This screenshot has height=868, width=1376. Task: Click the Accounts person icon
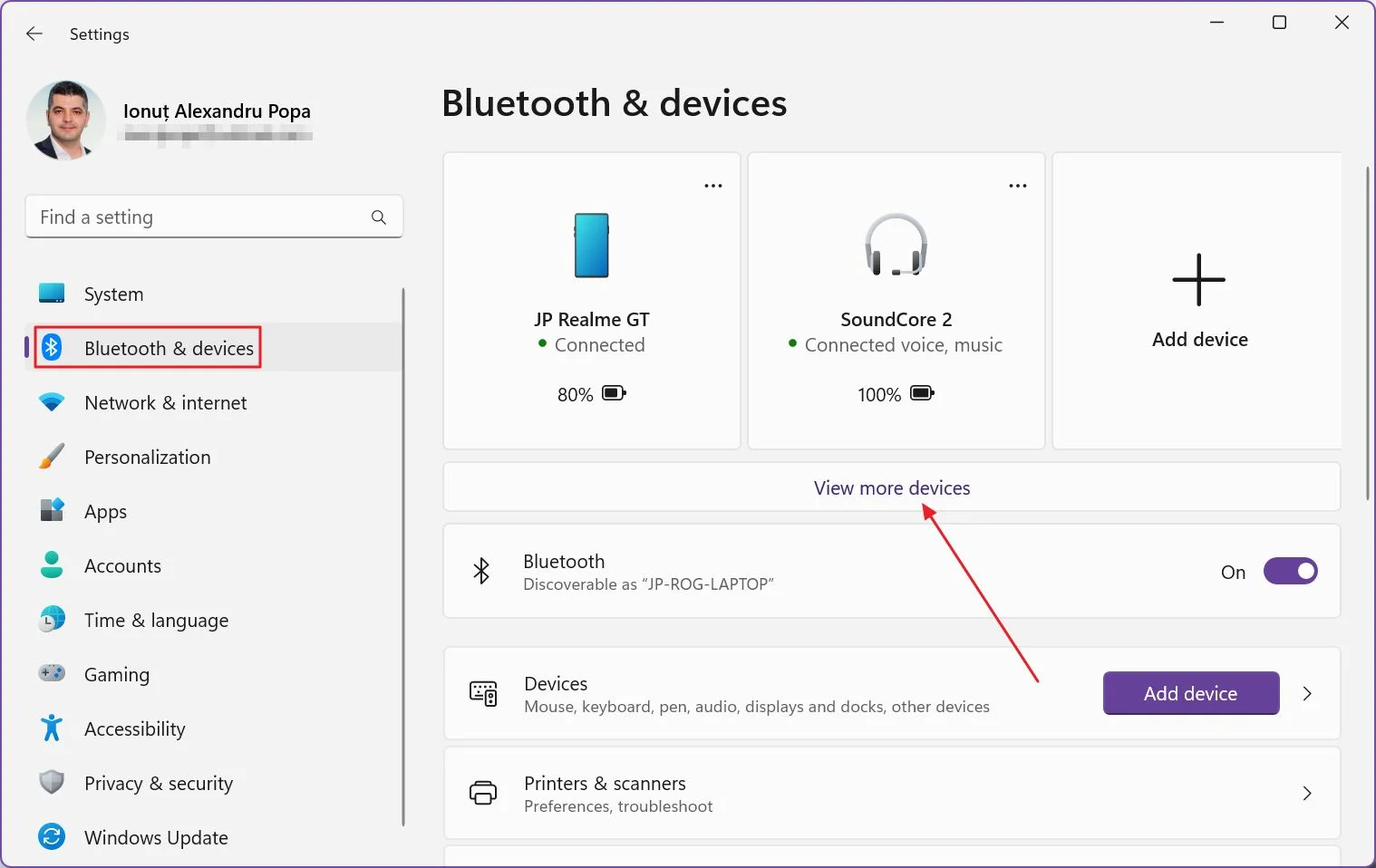point(52,564)
